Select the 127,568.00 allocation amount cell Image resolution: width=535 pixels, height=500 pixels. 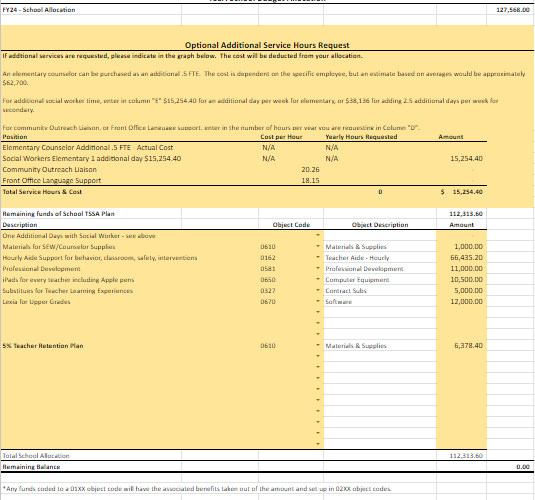(x=512, y=10)
